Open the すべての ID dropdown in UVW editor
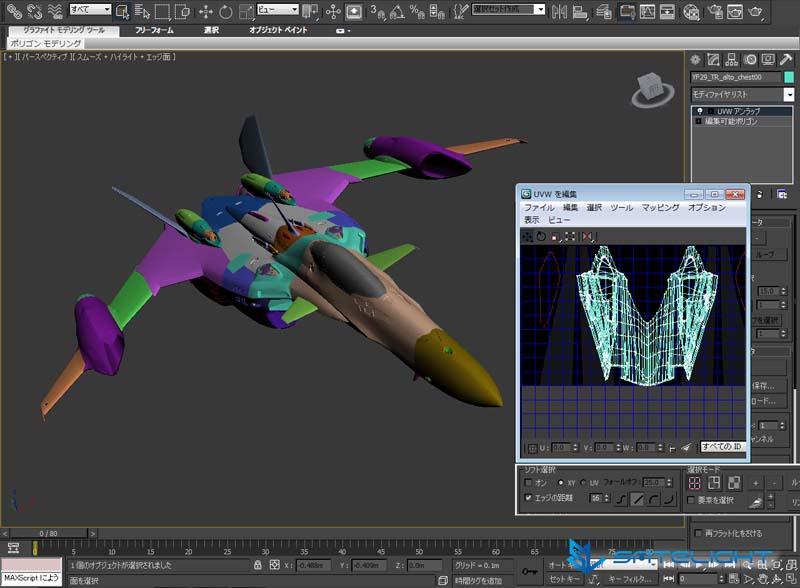Viewport: 800px width, 588px height. click(x=723, y=447)
